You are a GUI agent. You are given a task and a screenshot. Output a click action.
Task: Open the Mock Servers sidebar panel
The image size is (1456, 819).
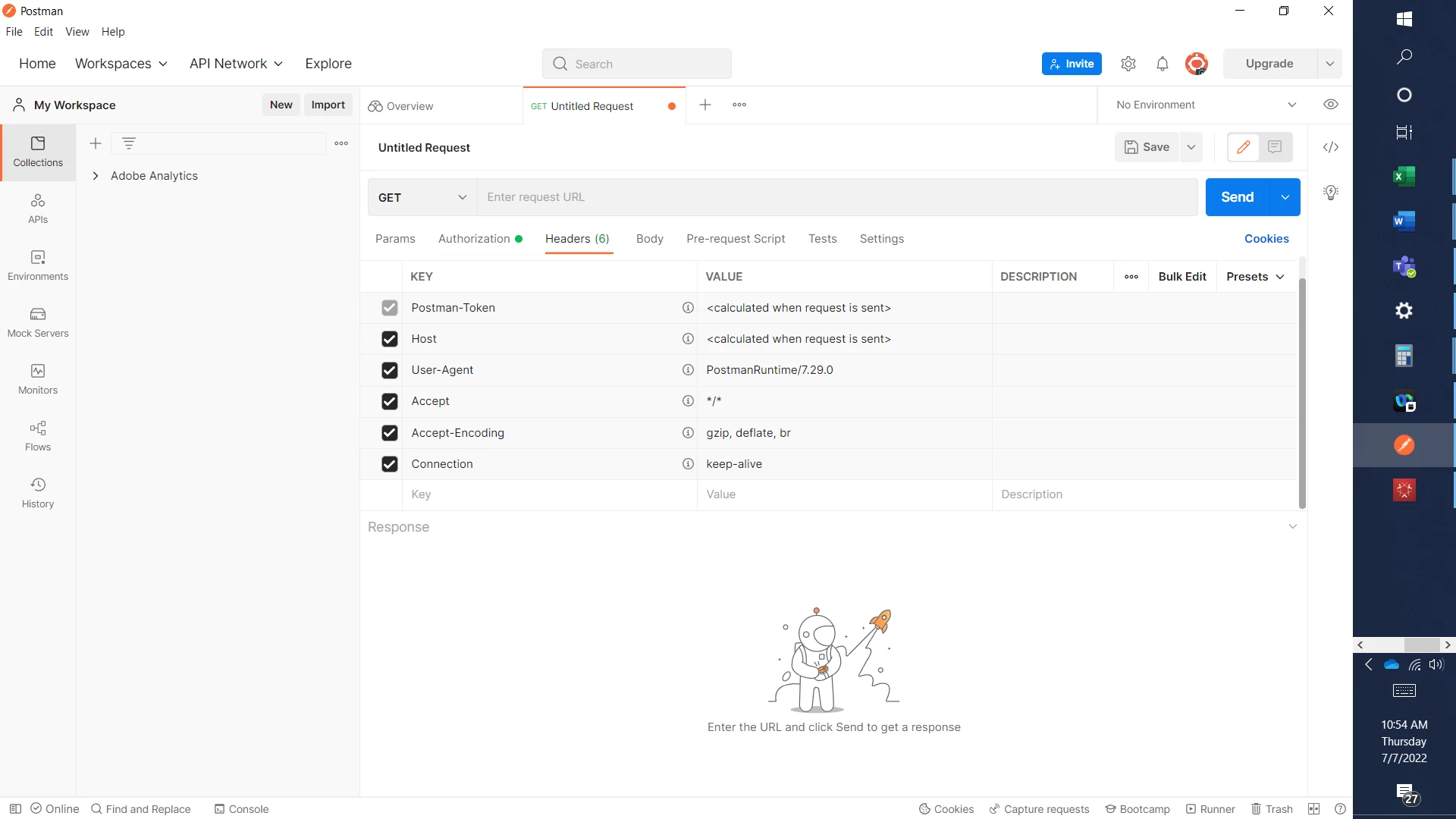38,322
